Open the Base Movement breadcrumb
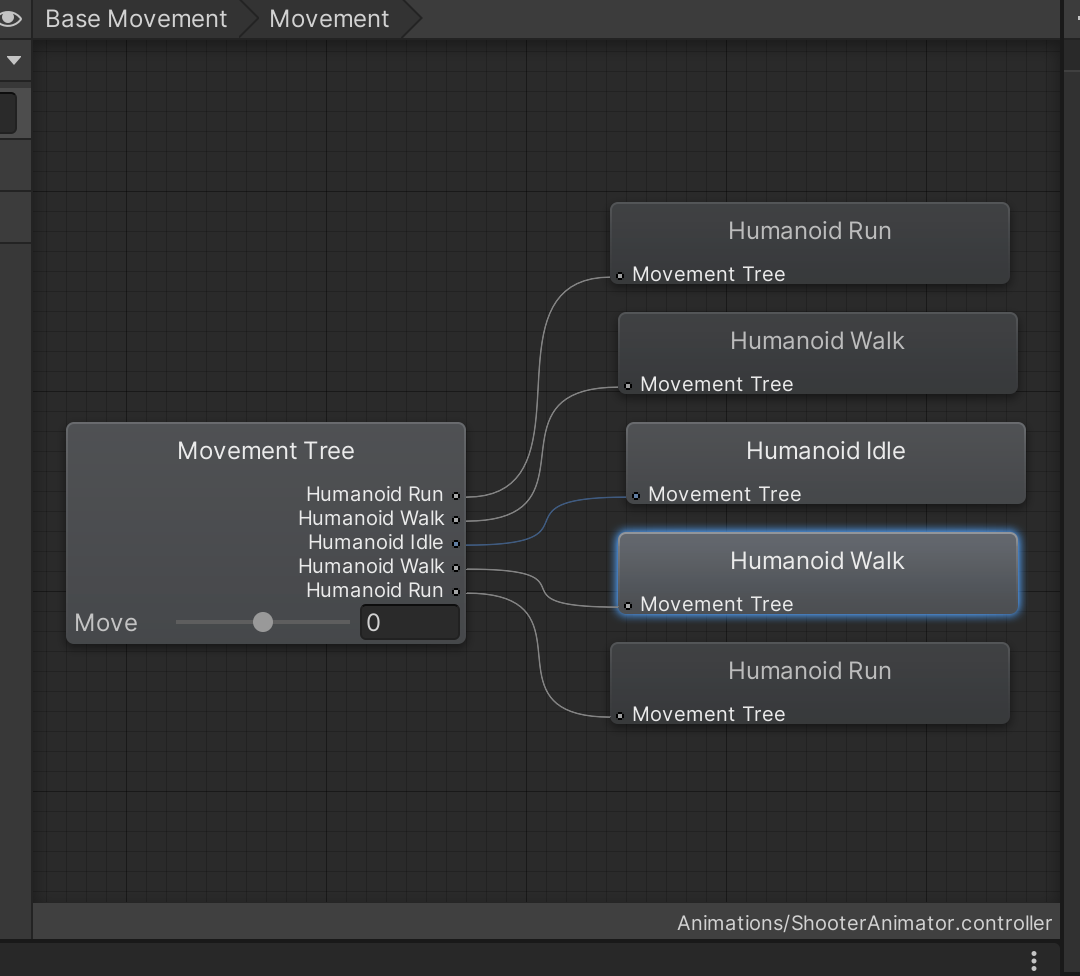 click(136, 19)
